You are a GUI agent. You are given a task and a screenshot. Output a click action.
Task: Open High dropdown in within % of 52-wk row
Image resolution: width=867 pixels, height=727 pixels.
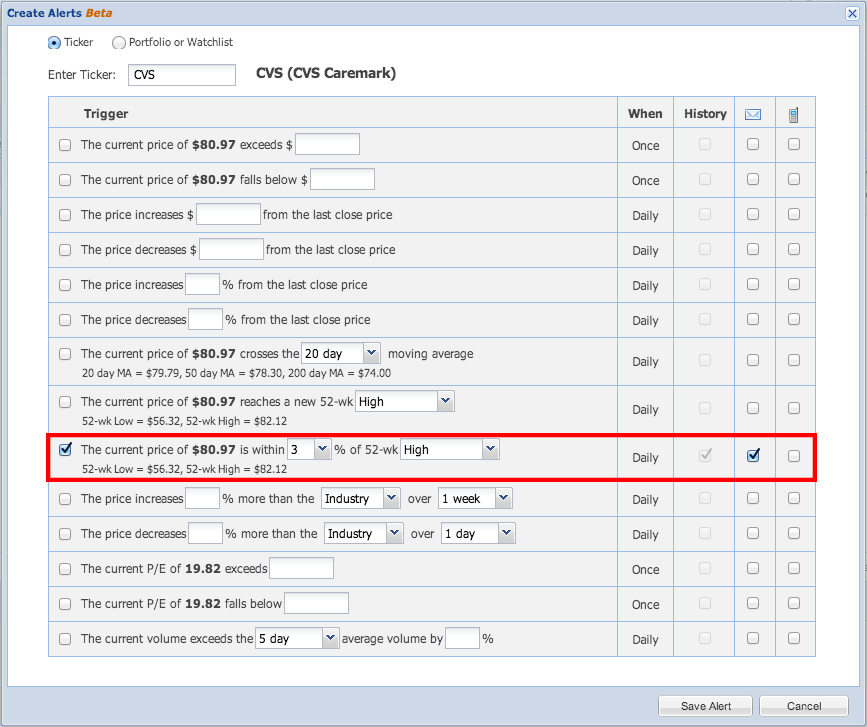[449, 449]
